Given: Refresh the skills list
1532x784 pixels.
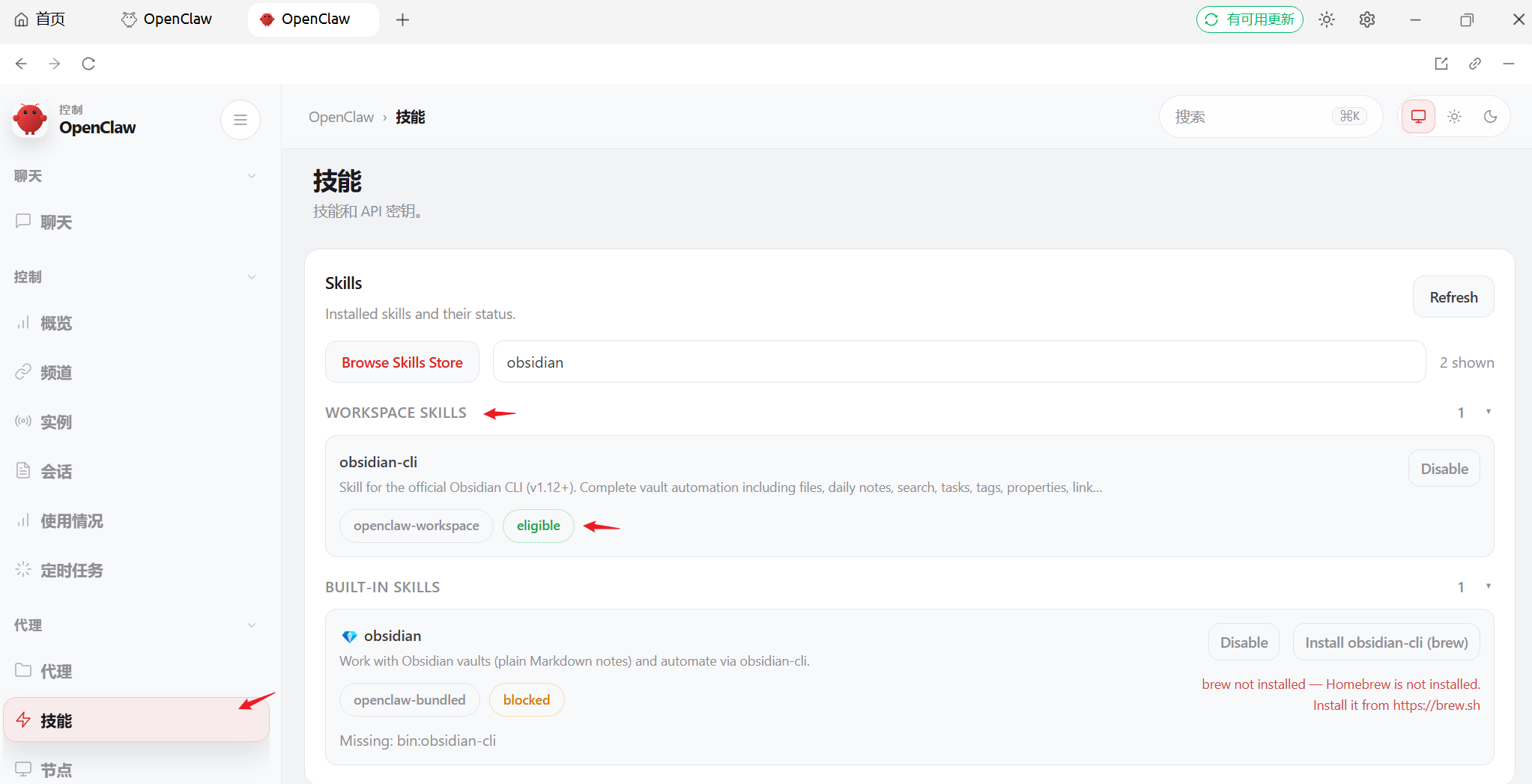Looking at the screenshot, I should [x=1453, y=297].
